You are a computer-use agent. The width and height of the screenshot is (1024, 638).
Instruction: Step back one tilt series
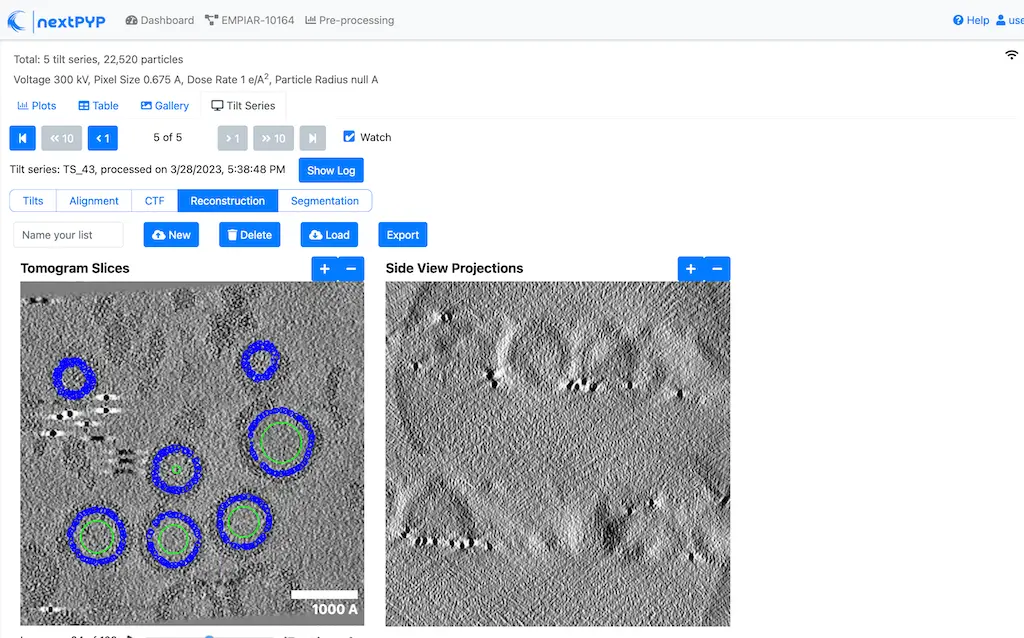pos(103,138)
